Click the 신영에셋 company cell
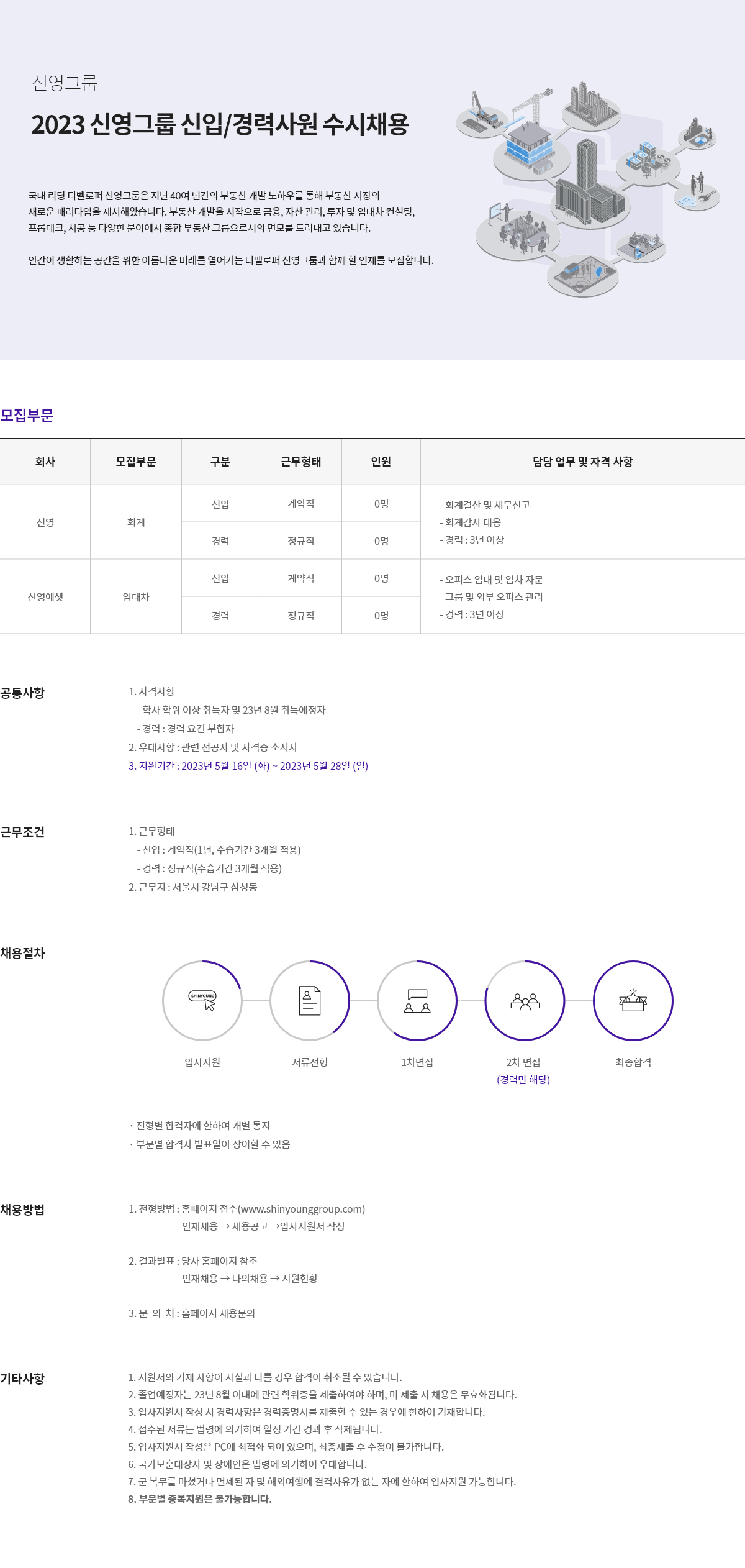 pos(45,597)
